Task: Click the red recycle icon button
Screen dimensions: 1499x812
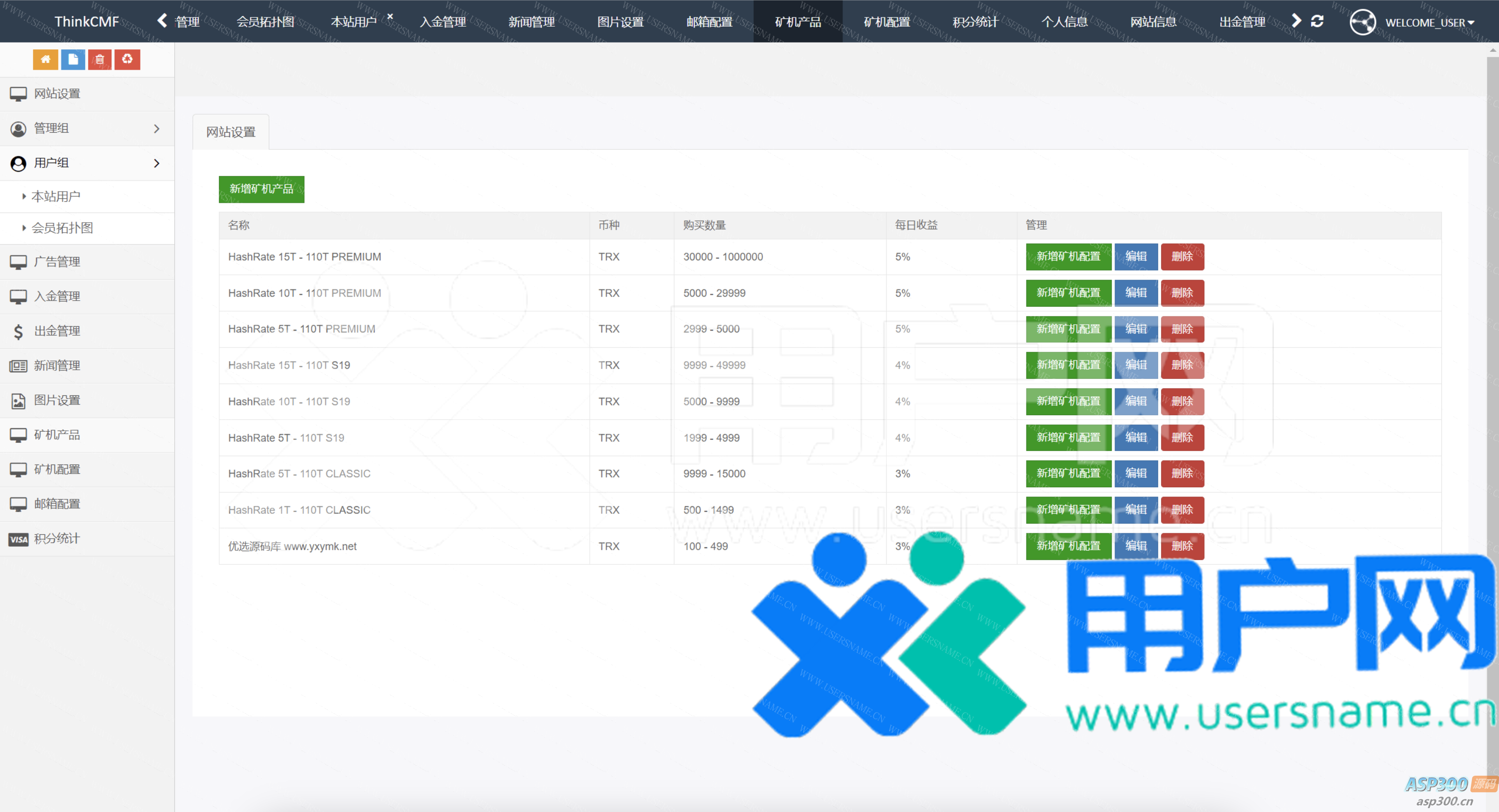Action: [x=127, y=60]
